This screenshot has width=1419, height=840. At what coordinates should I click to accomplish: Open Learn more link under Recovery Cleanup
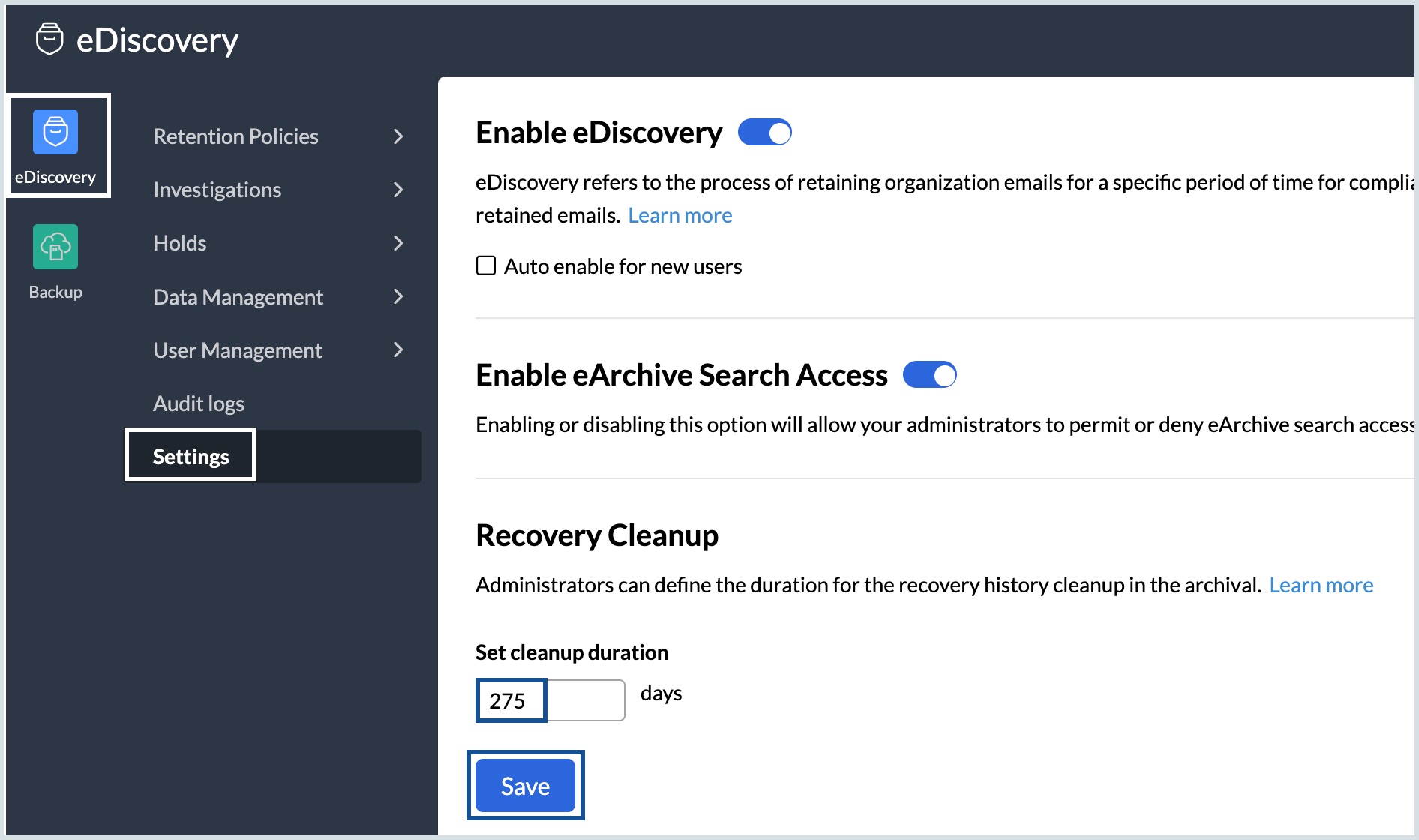point(1321,586)
